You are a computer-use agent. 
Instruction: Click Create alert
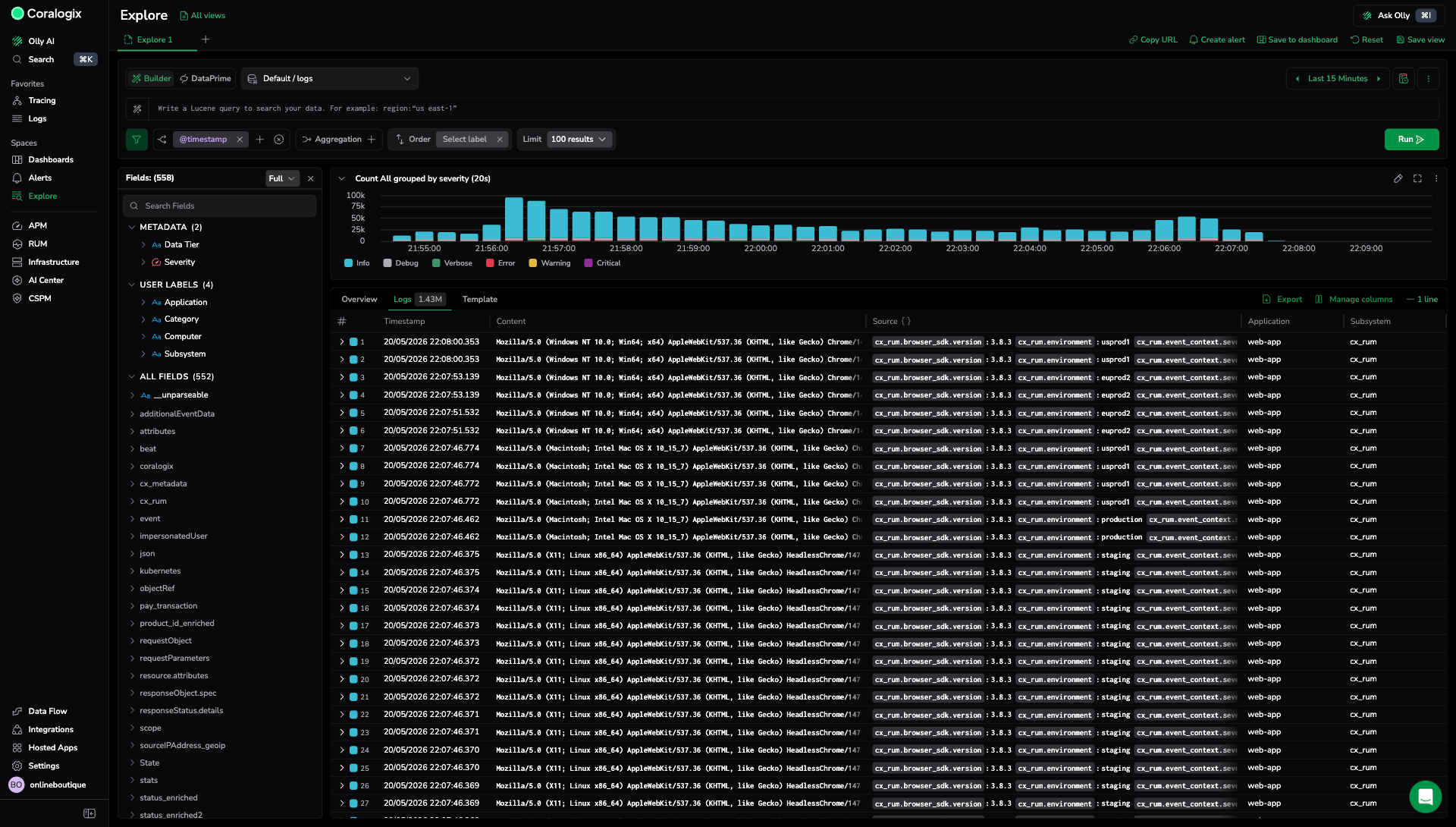pyautogui.click(x=1217, y=39)
